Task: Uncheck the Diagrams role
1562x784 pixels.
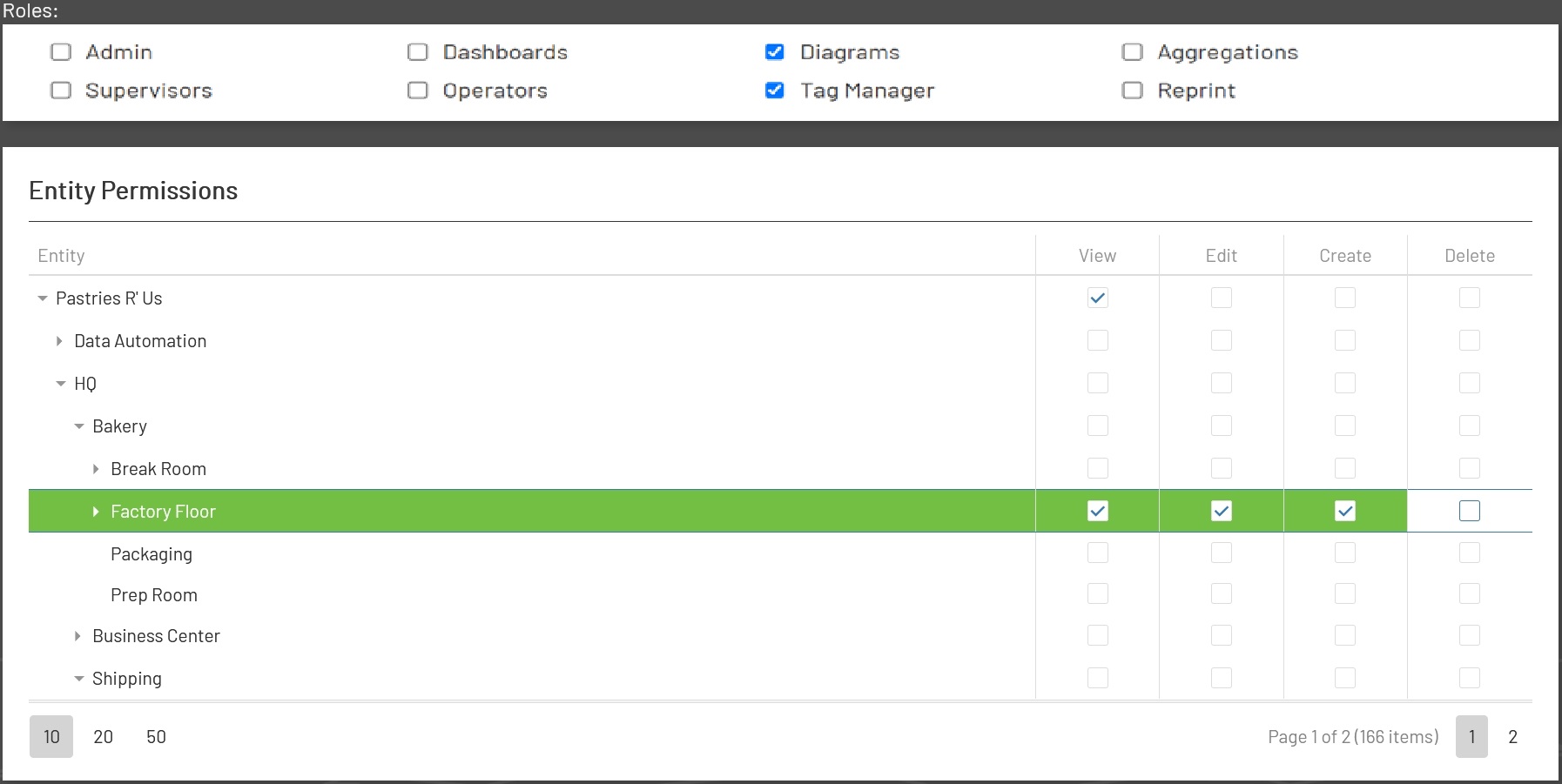Action: point(774,52)
